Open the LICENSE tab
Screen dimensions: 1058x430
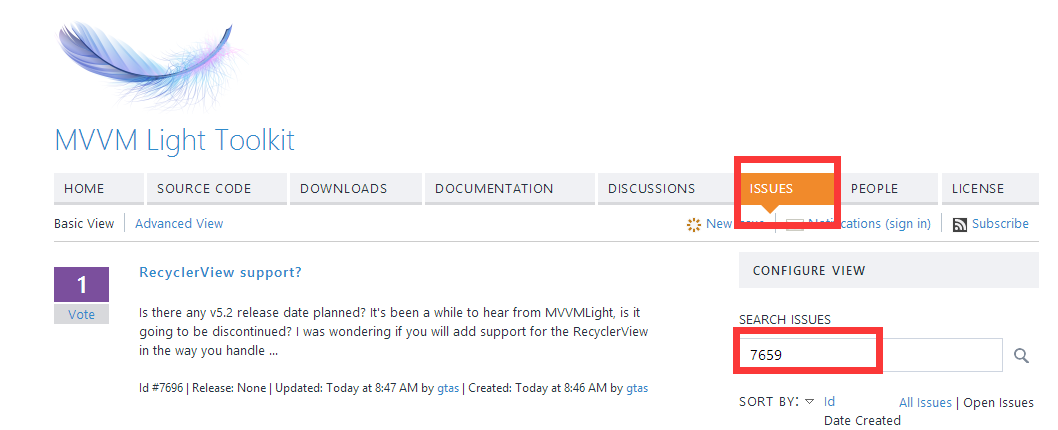click(x=990, y=188)
